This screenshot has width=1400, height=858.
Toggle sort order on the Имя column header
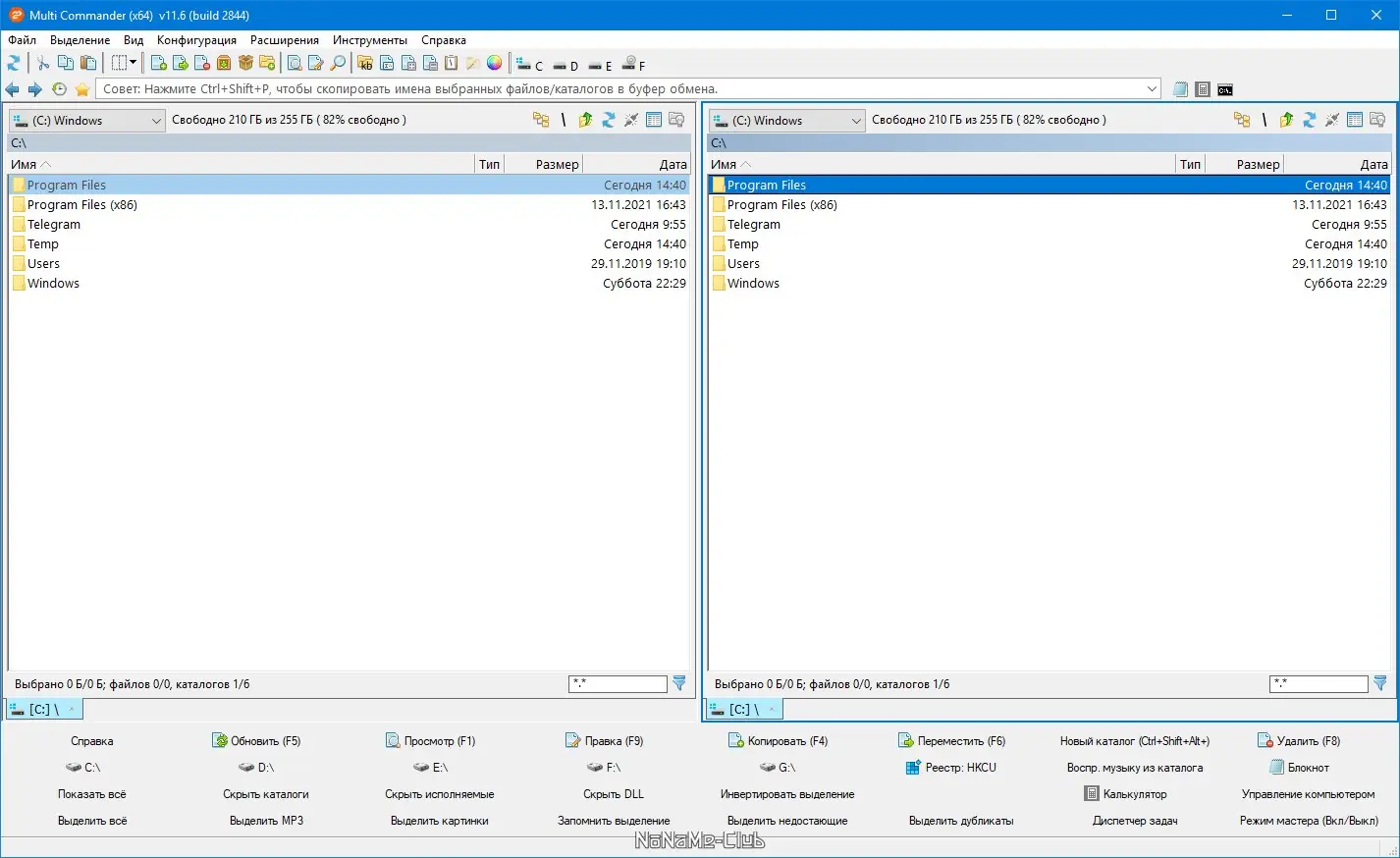point(29,164)
